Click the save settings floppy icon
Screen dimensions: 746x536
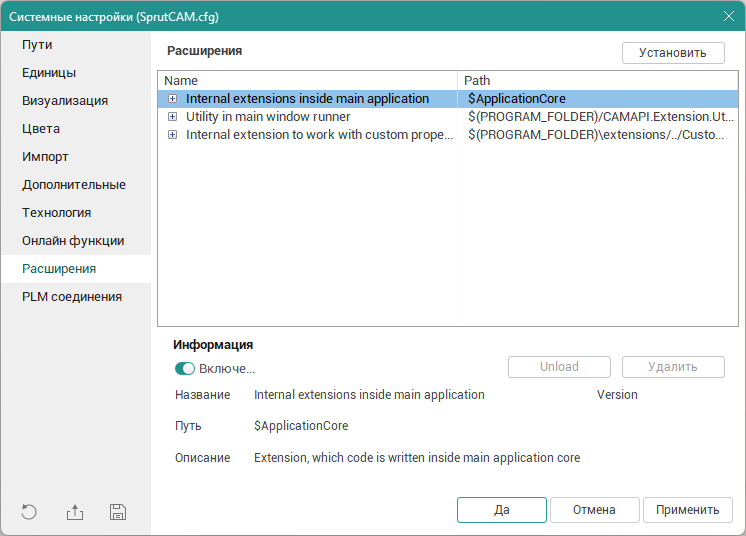pyautogui.click(x=118, y=512)
